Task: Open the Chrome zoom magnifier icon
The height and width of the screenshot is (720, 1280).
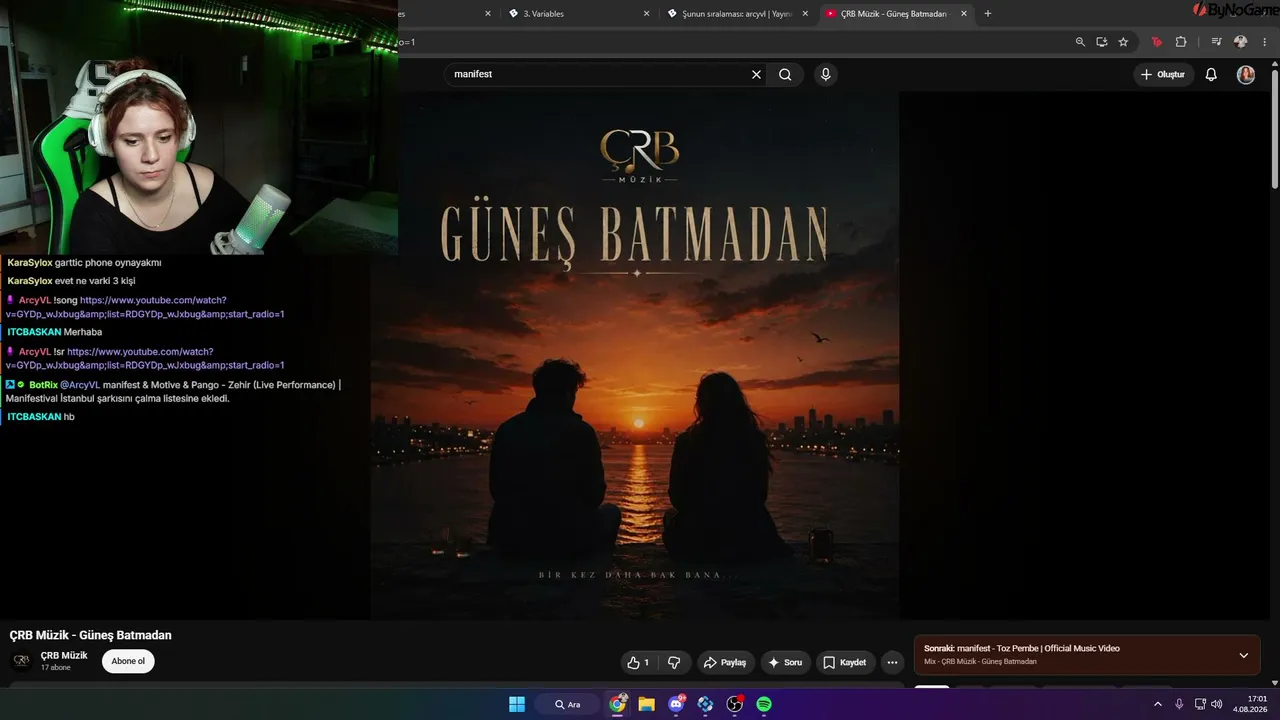Action: tap(1080, 42)
